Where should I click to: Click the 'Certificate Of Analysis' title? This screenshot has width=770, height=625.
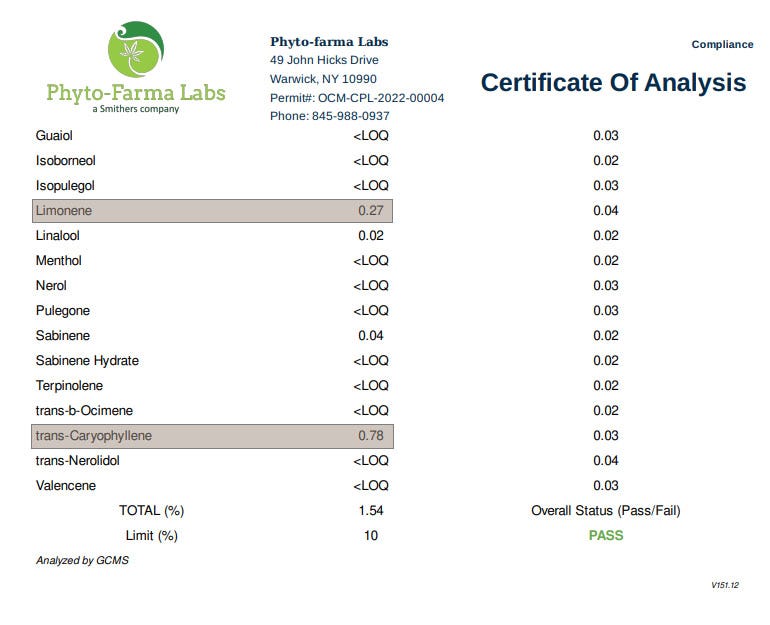point(613,82)
